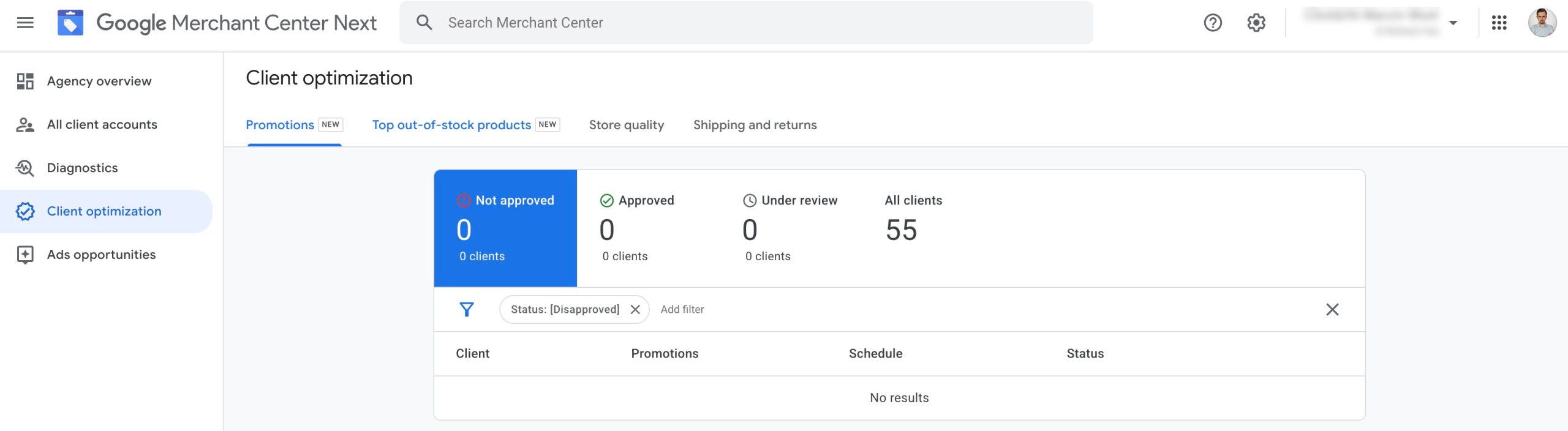This screenshot has width=1568, height=431.
Task: Switch to Top out-of-stock products tab
Action: 466,125
